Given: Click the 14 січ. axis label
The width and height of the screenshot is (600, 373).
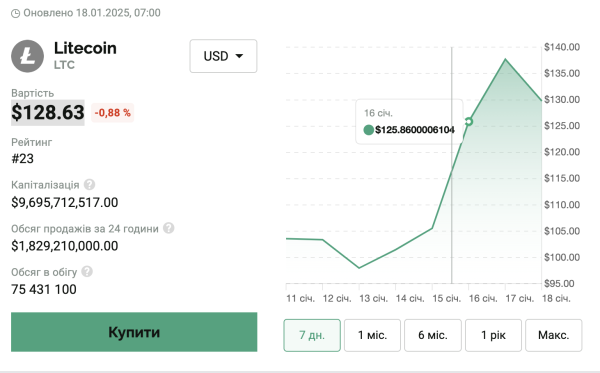Looking at the screenshot, I should point(410,298).
